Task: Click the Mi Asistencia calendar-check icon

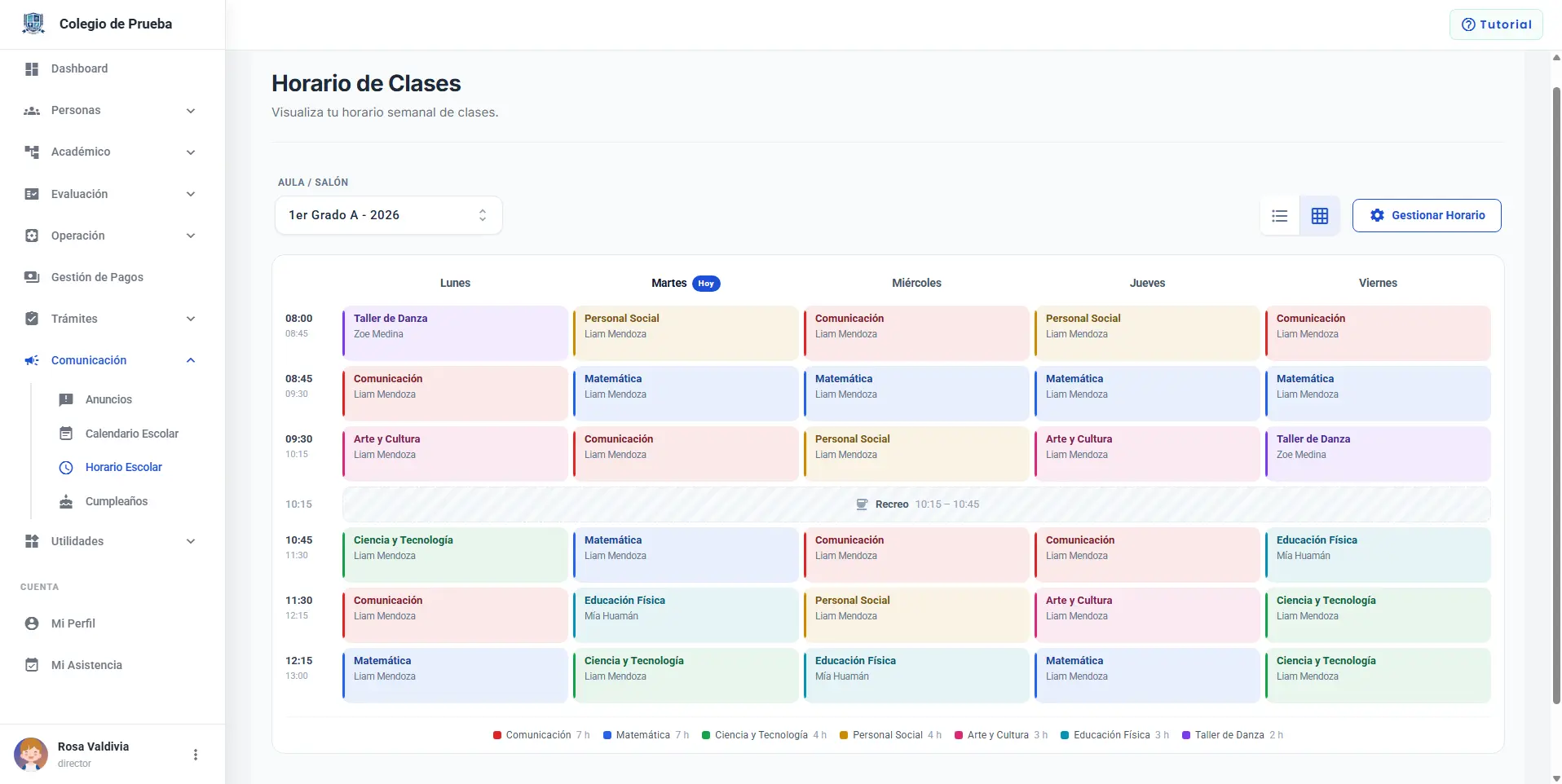Action: coord(32,665)
